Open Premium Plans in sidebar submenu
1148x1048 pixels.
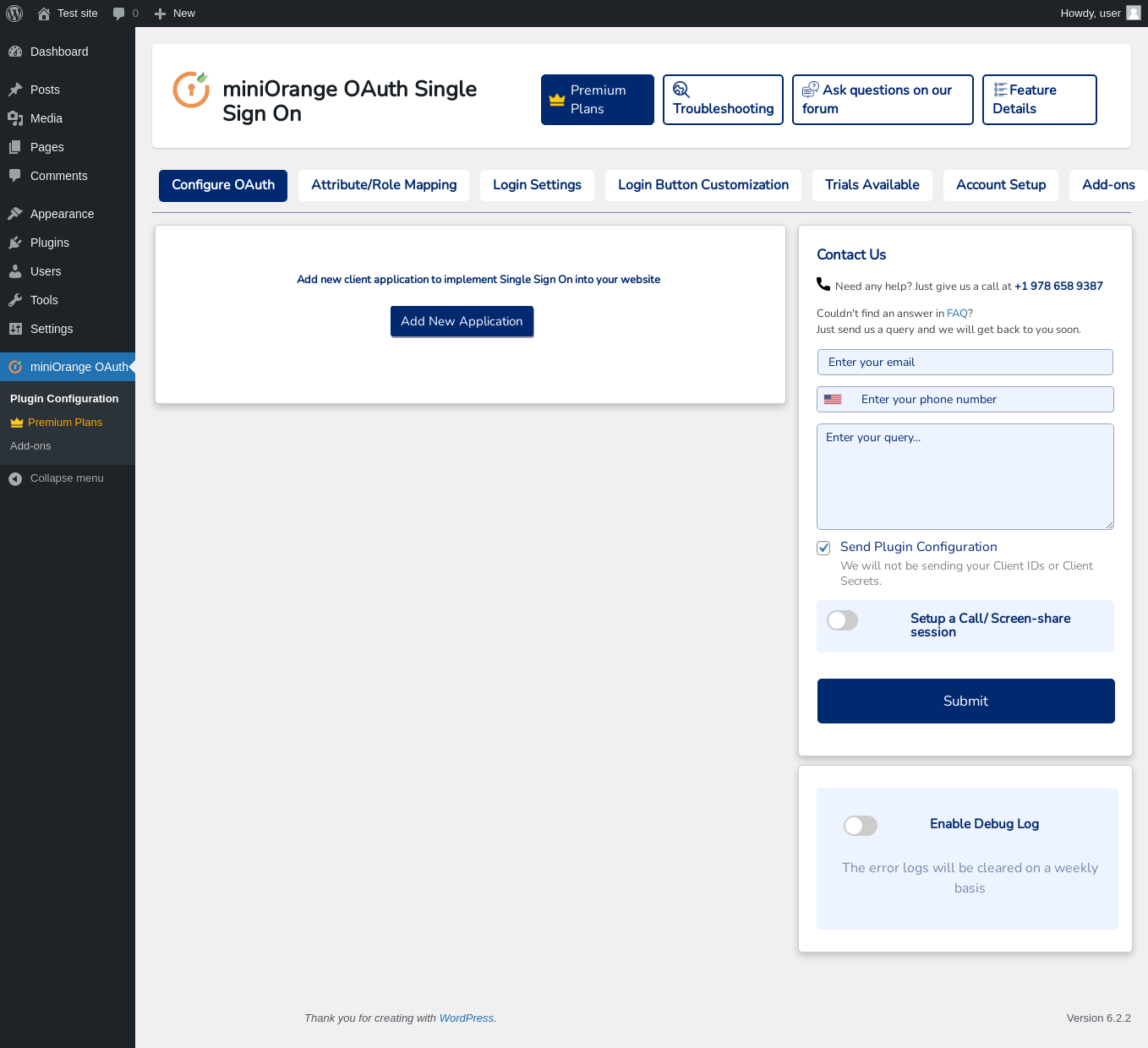(x=65, y=423)
